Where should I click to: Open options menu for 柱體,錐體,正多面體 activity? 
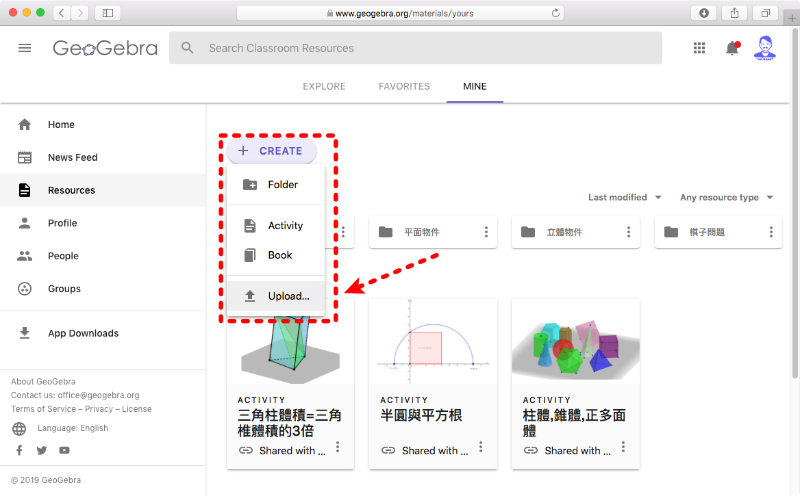point(623,447)
